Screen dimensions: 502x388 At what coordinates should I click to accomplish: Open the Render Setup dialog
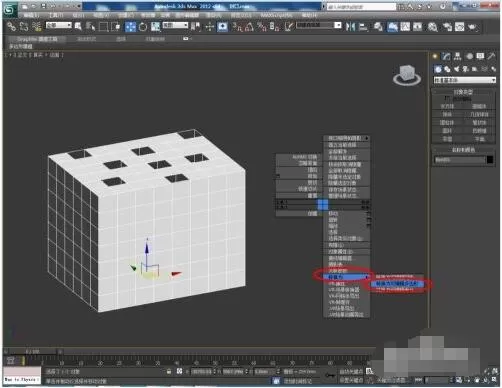[447, 27]
